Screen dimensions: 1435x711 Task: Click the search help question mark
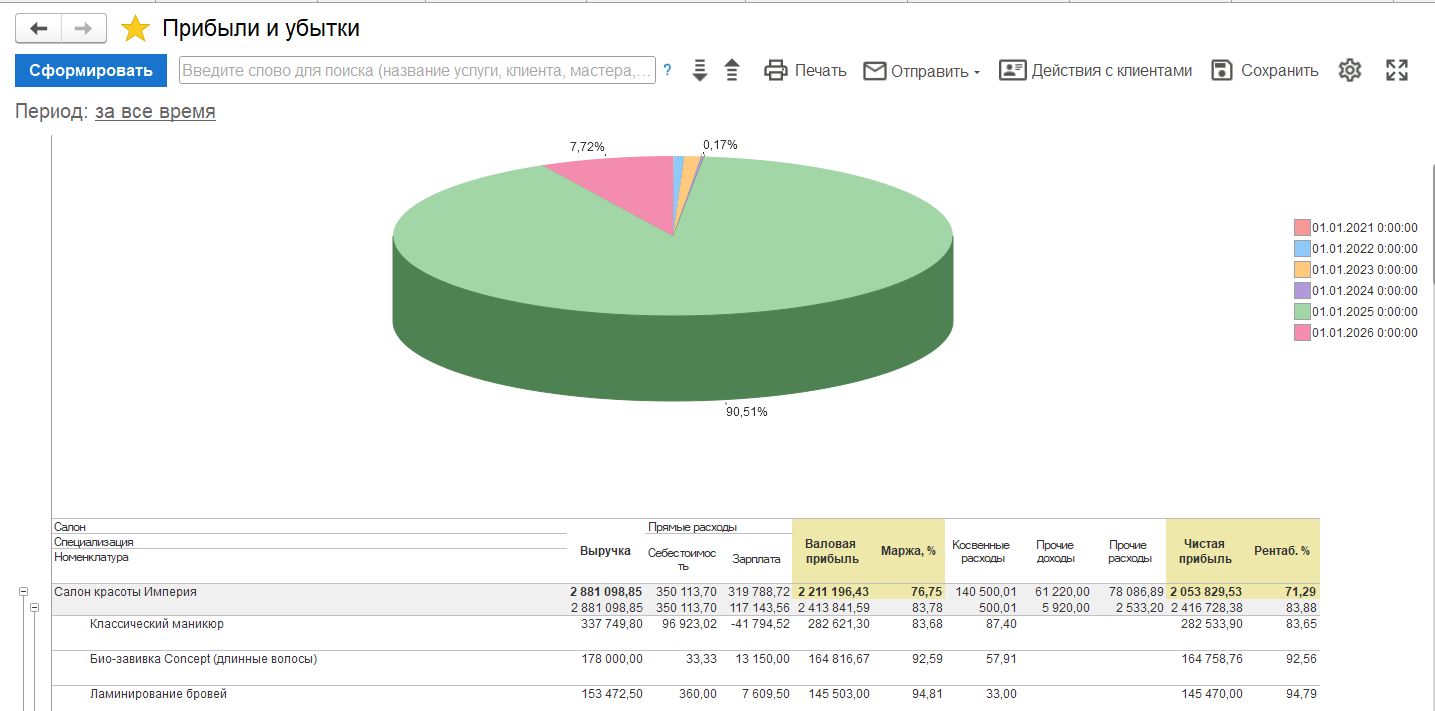[x=667, y=70]
